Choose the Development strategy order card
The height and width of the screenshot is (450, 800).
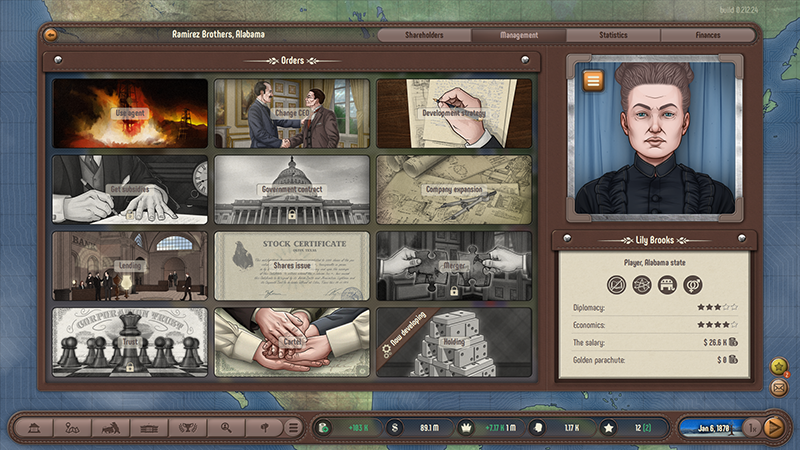click(x=453, y=113)
